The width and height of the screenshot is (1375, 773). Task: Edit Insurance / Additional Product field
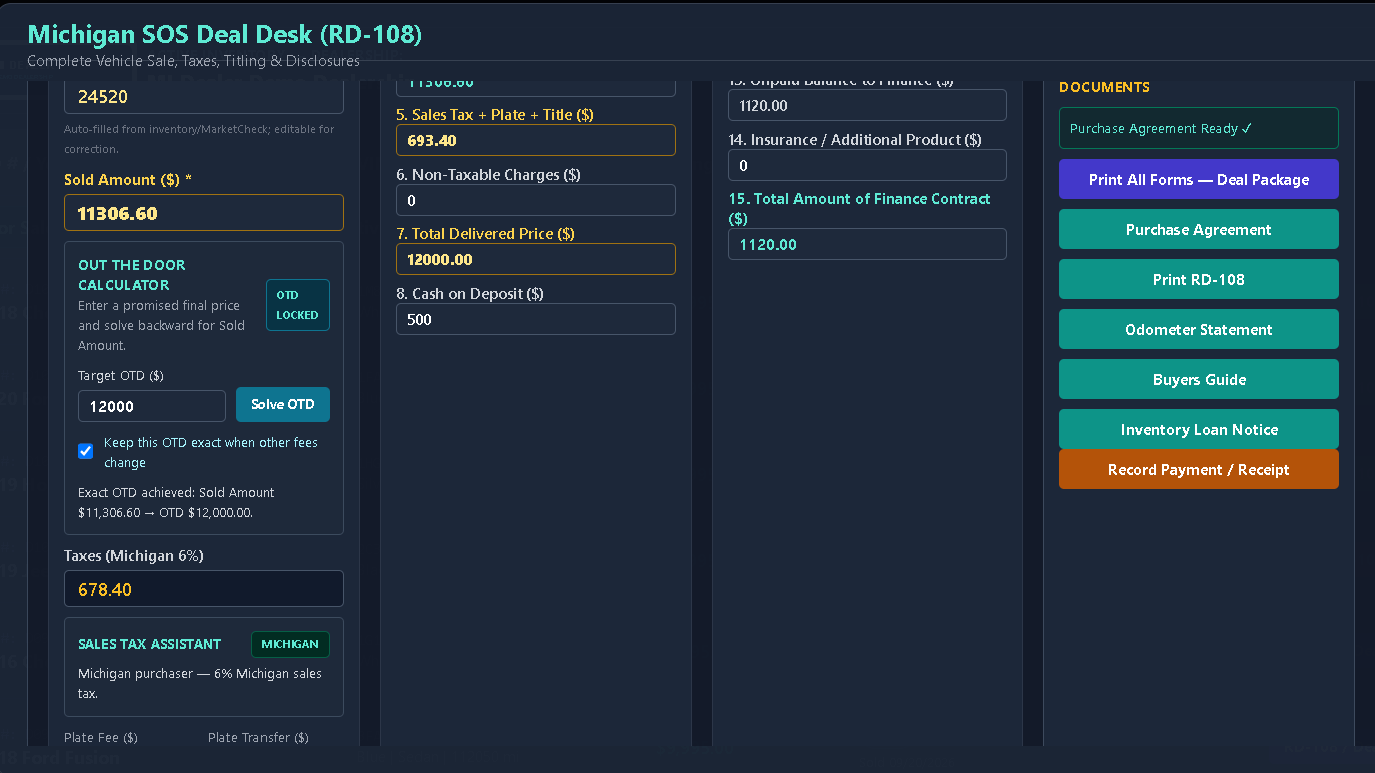pos(867,165)
